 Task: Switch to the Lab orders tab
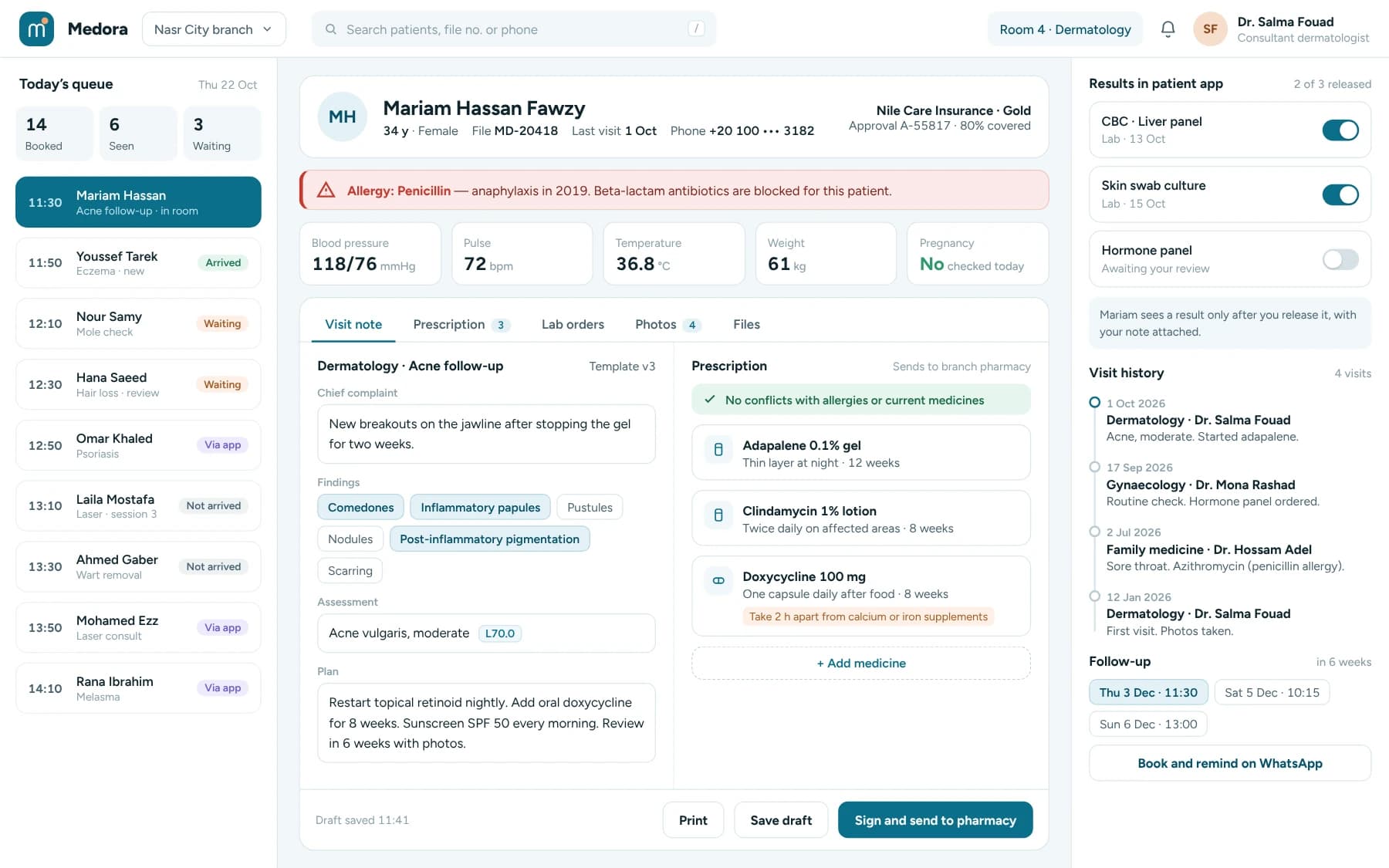[573, 324]
